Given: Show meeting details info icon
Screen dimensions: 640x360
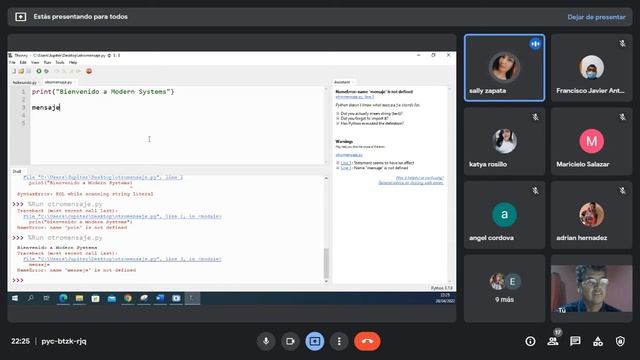Looking at the screenshot, I should coord(530,341).
